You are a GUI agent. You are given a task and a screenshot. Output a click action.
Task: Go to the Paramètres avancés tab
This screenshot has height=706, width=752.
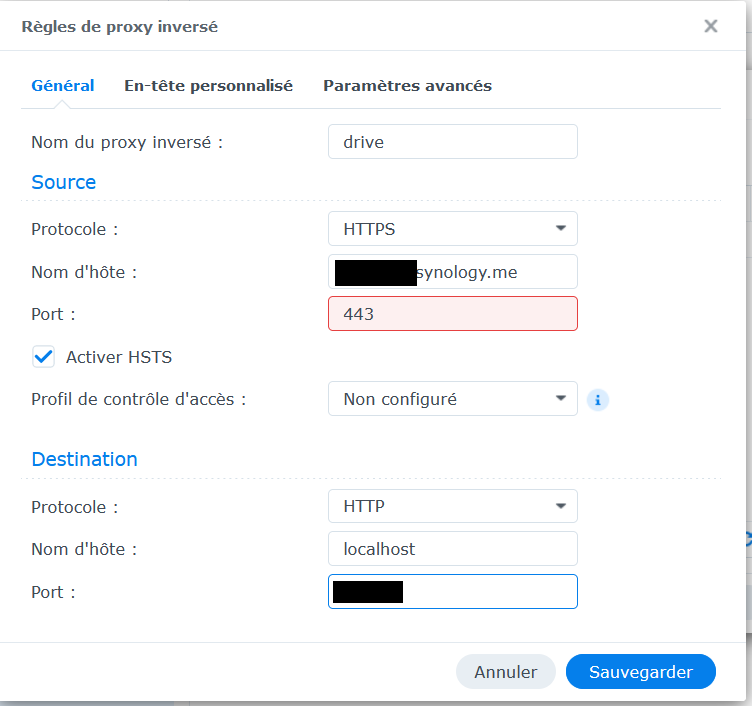407,86
